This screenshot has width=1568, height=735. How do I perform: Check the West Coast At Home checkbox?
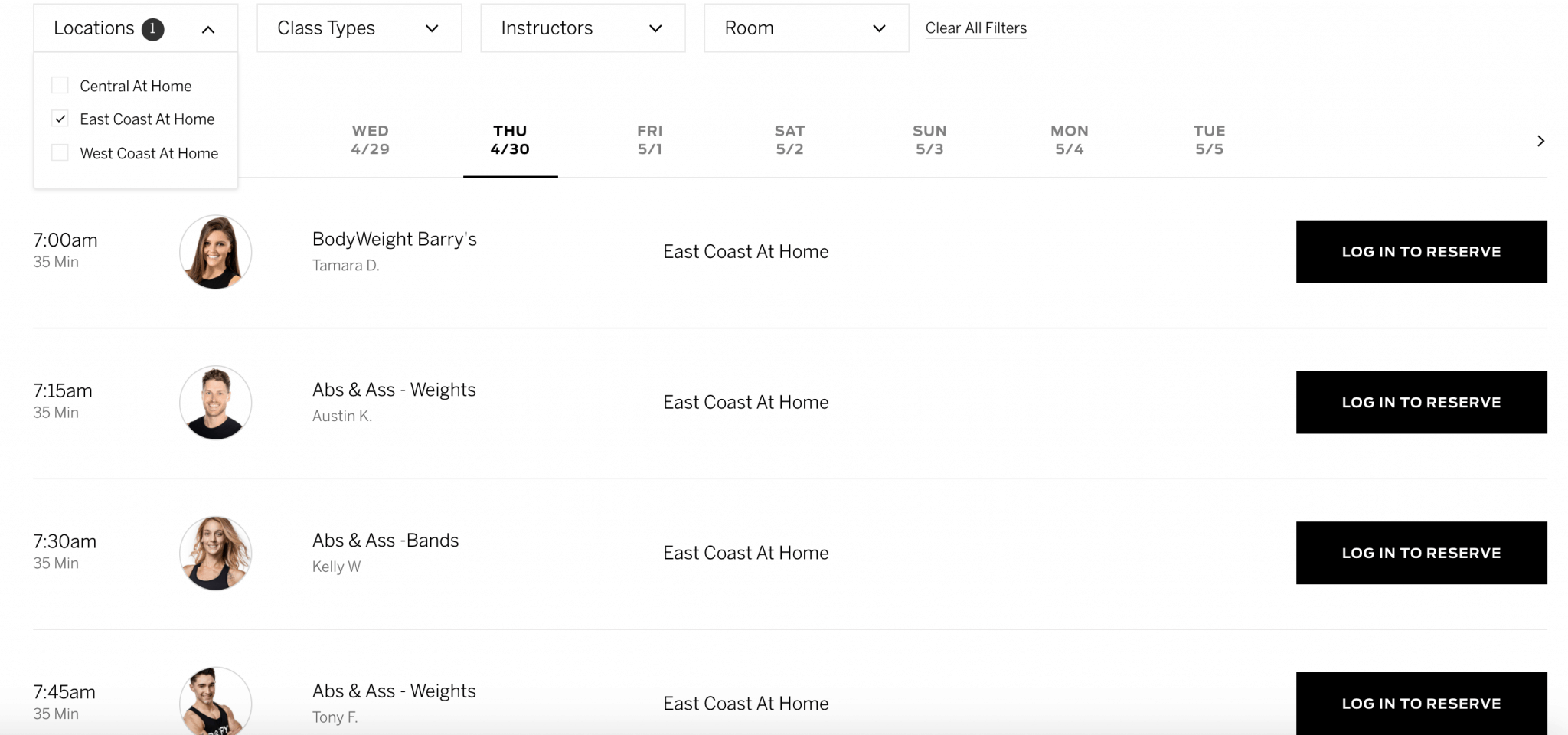pyautogui.click(x=60, y=152)
